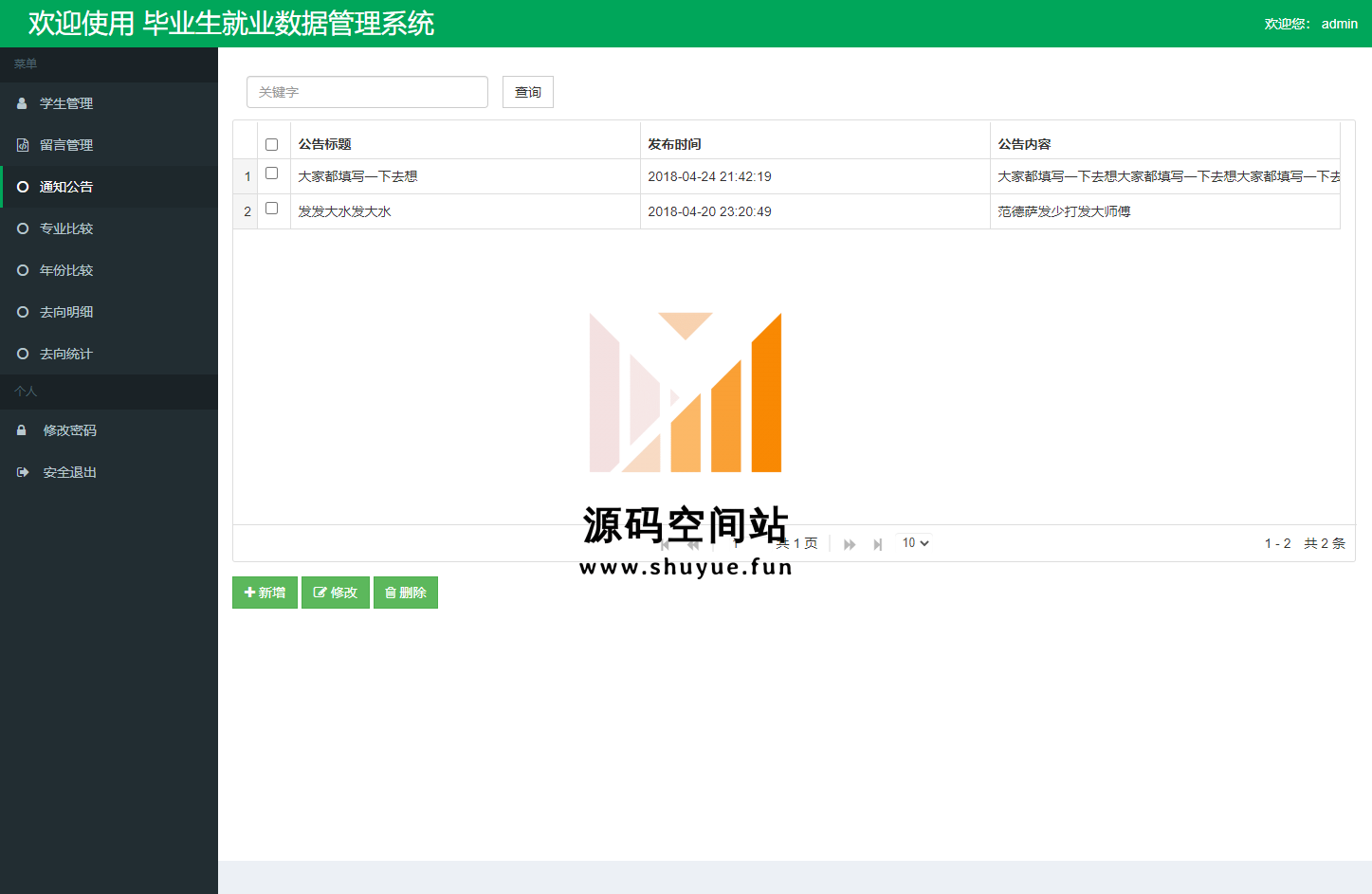Click the date cell 2018-04-20 23:20:49
Screen dimensions: 1372x894
814,211
